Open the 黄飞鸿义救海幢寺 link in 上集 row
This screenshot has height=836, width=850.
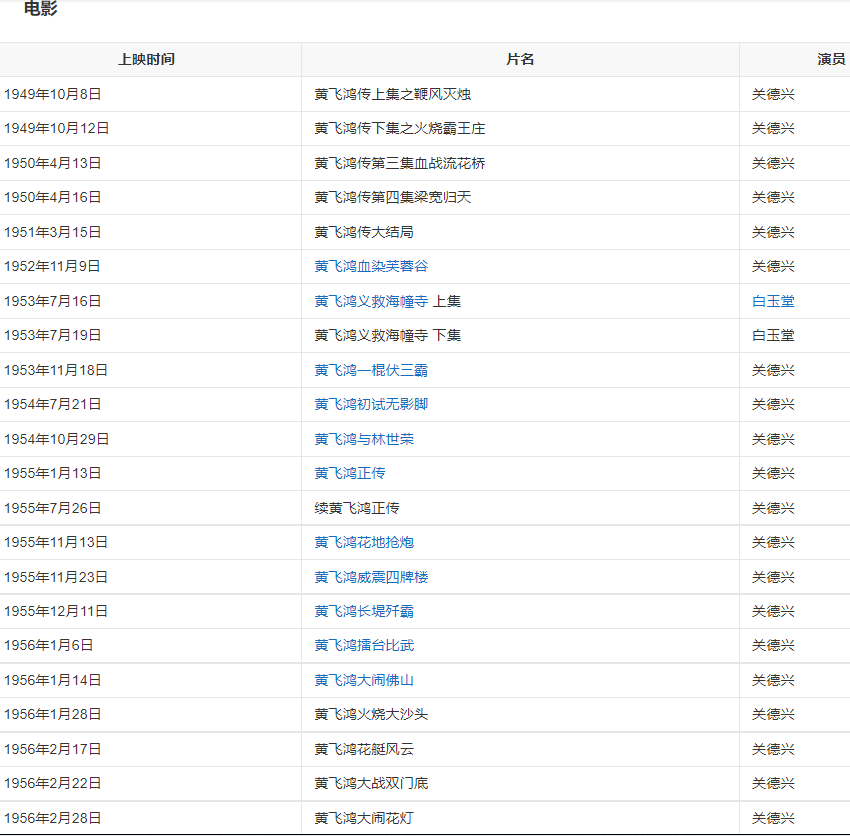pyautogui.click(x=371, y=301)
